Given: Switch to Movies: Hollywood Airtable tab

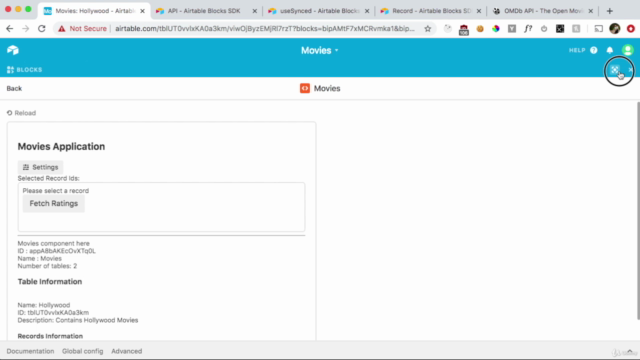Looking at the screenshot, I should (x=95, y=11).
